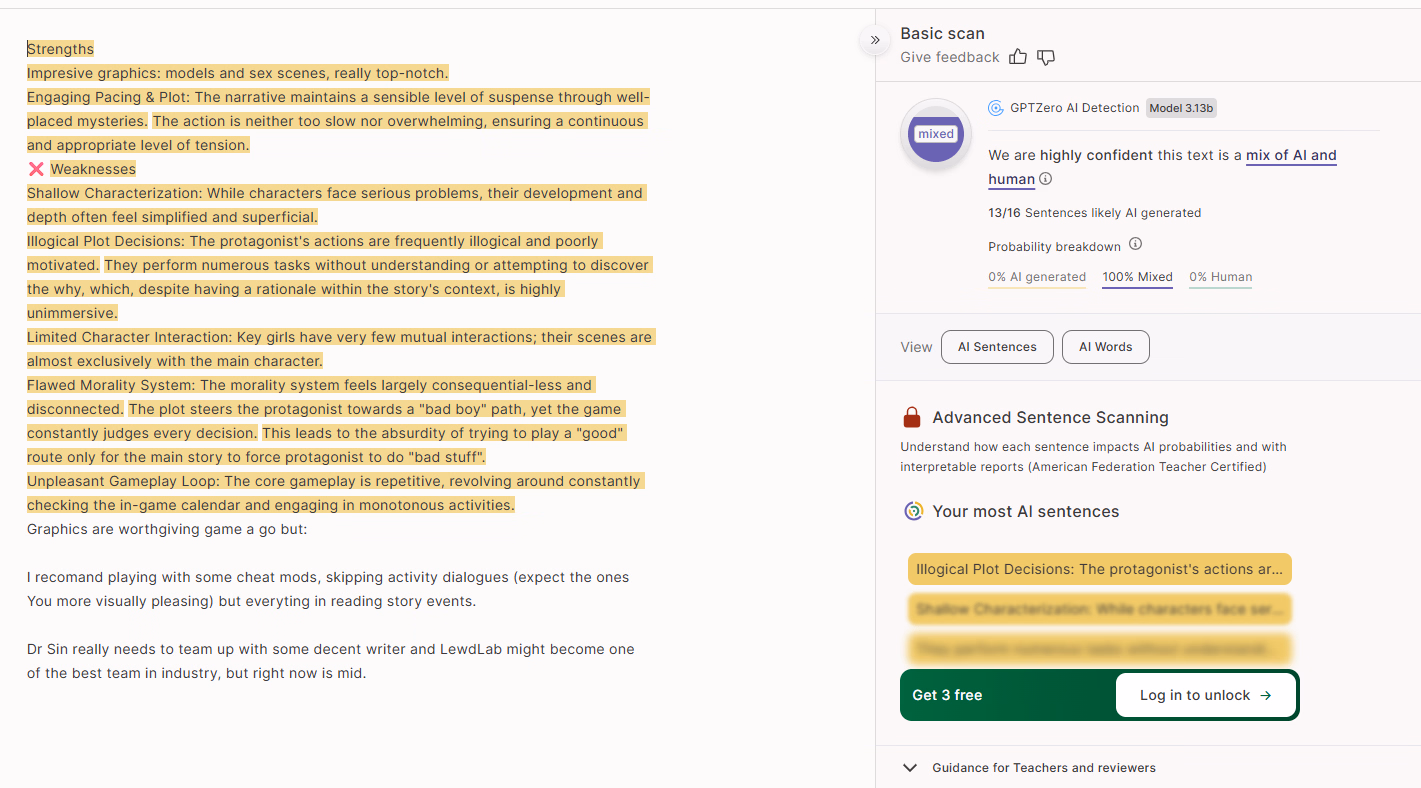Click the thumbs up feedback icon

[x=1018, y=57]
